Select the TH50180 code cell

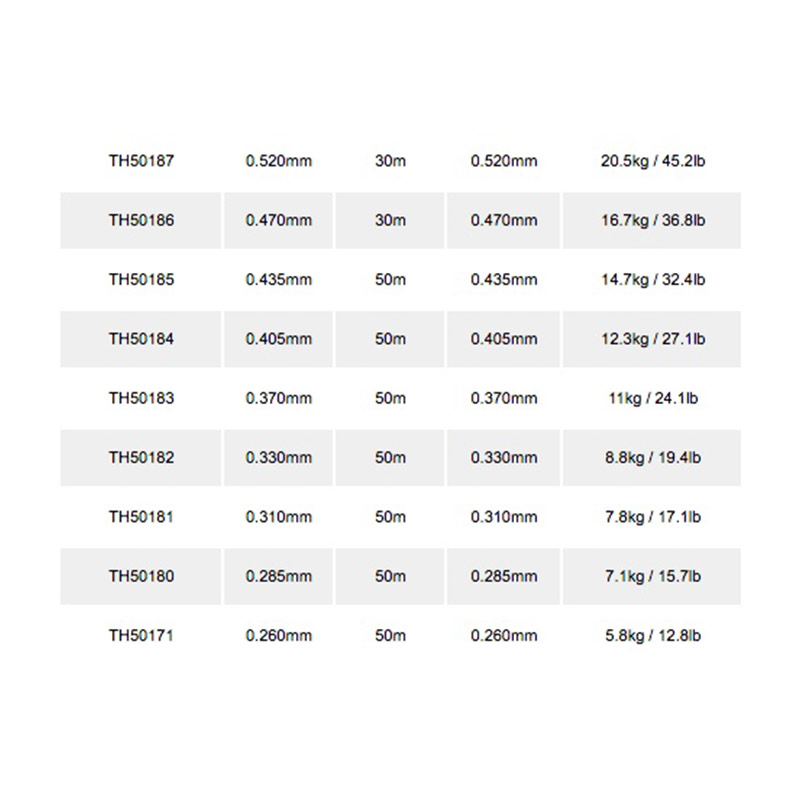pyautogui.click(x=141, y=577)
